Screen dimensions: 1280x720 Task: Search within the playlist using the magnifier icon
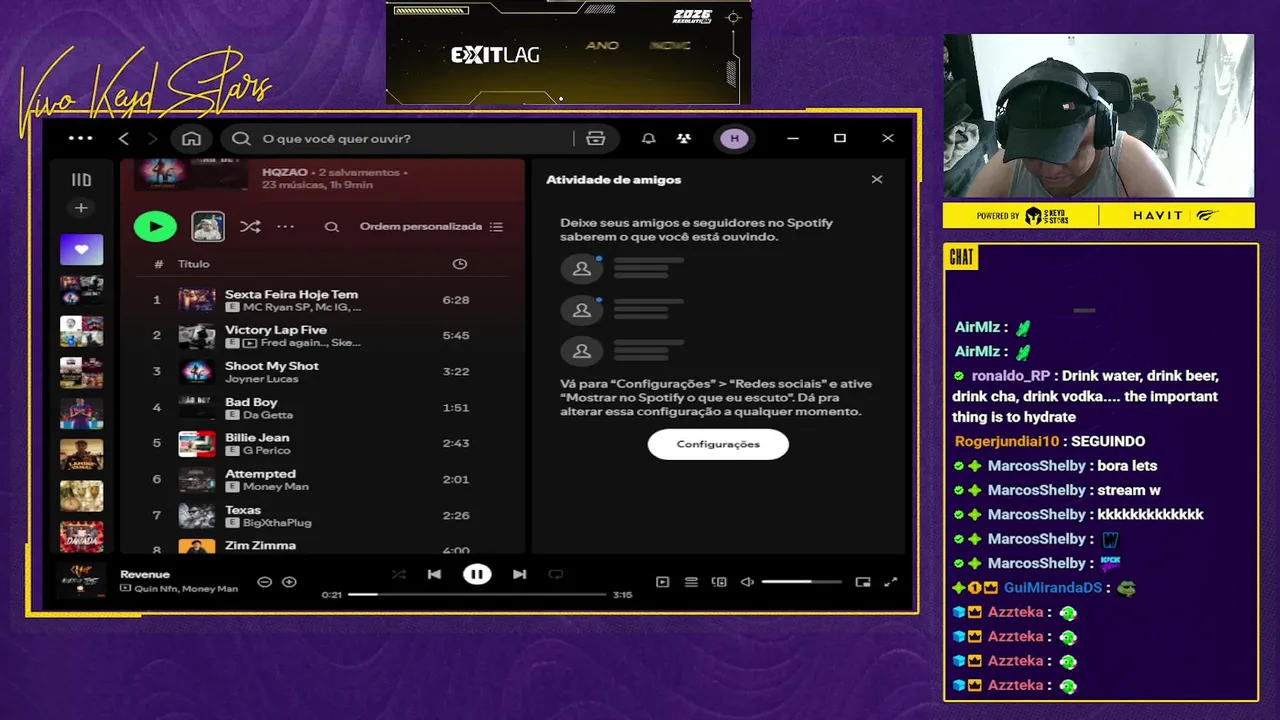[332, 227]
